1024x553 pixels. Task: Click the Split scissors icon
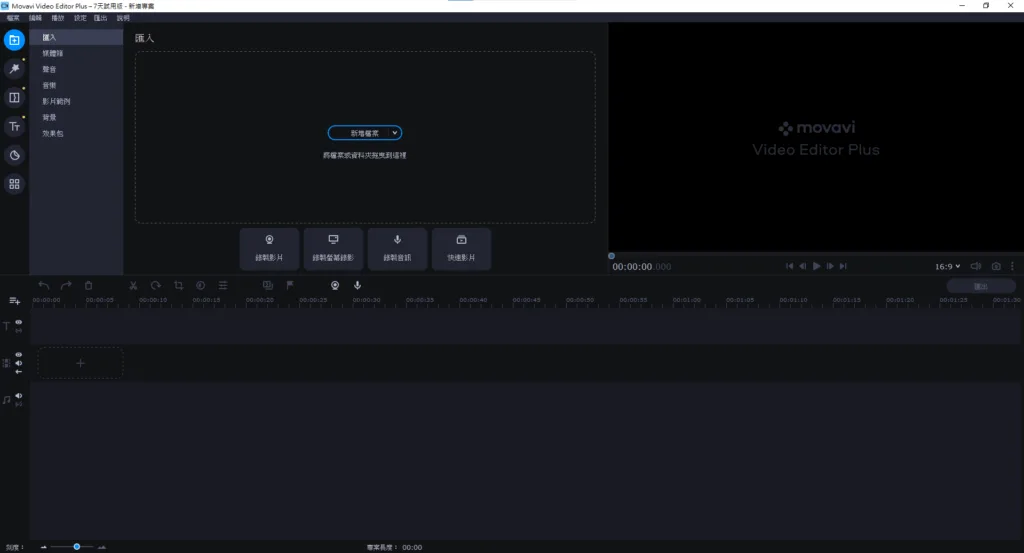(x=133, y=285)
